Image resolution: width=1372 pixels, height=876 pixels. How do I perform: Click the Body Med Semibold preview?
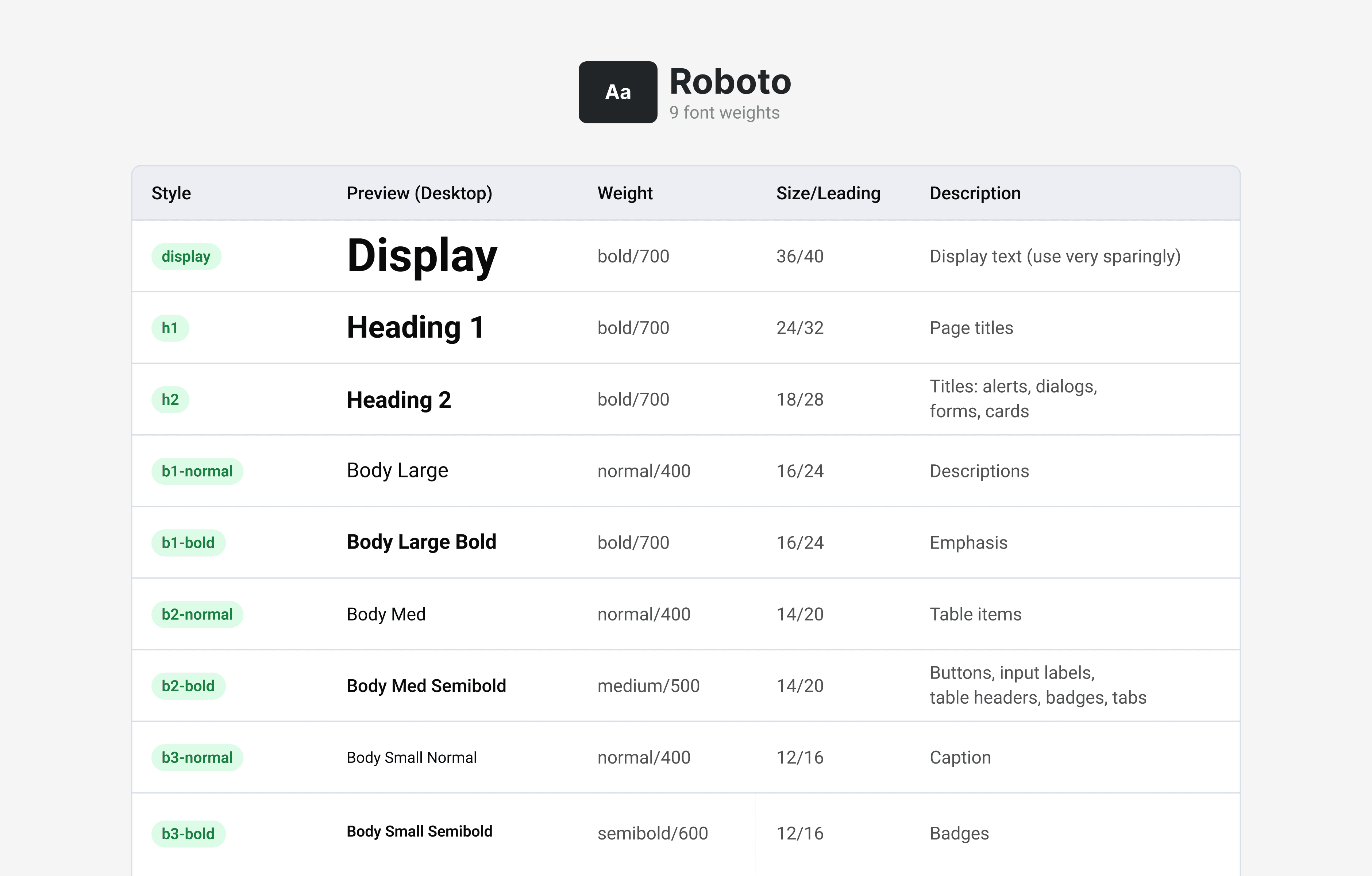coord(426,685)
